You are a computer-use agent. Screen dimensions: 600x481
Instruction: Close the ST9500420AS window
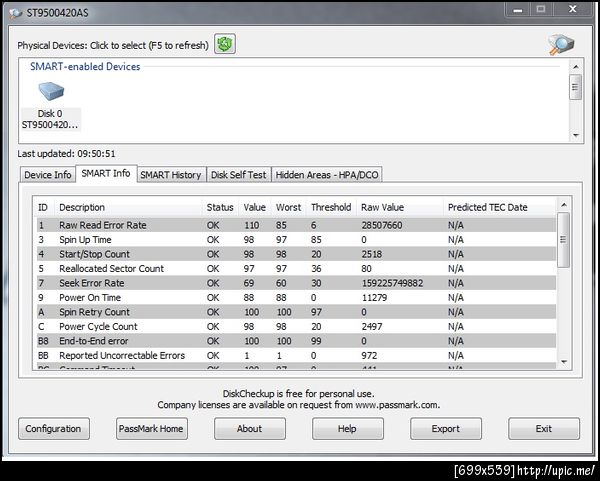tap(572, 9)
